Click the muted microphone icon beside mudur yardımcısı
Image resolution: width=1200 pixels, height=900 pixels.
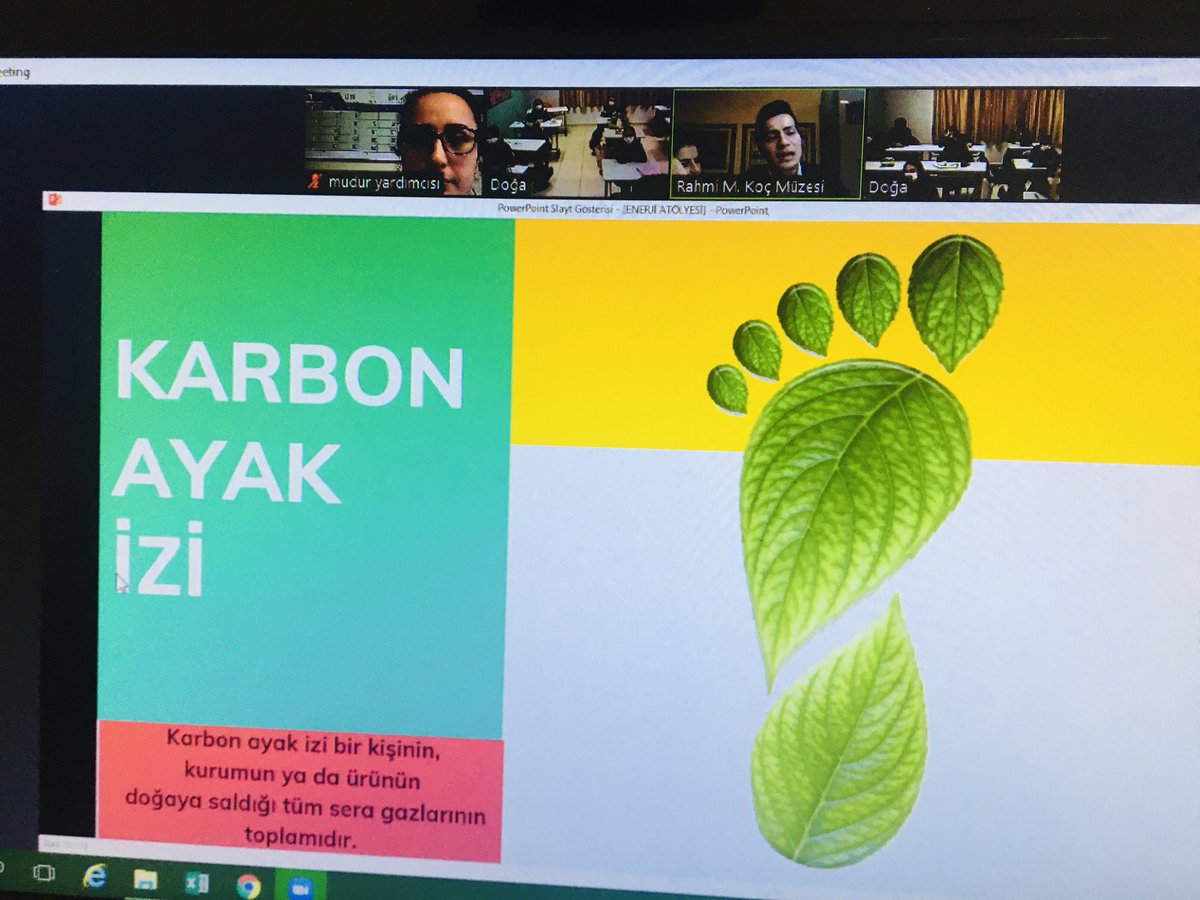(x=316, y=183)
